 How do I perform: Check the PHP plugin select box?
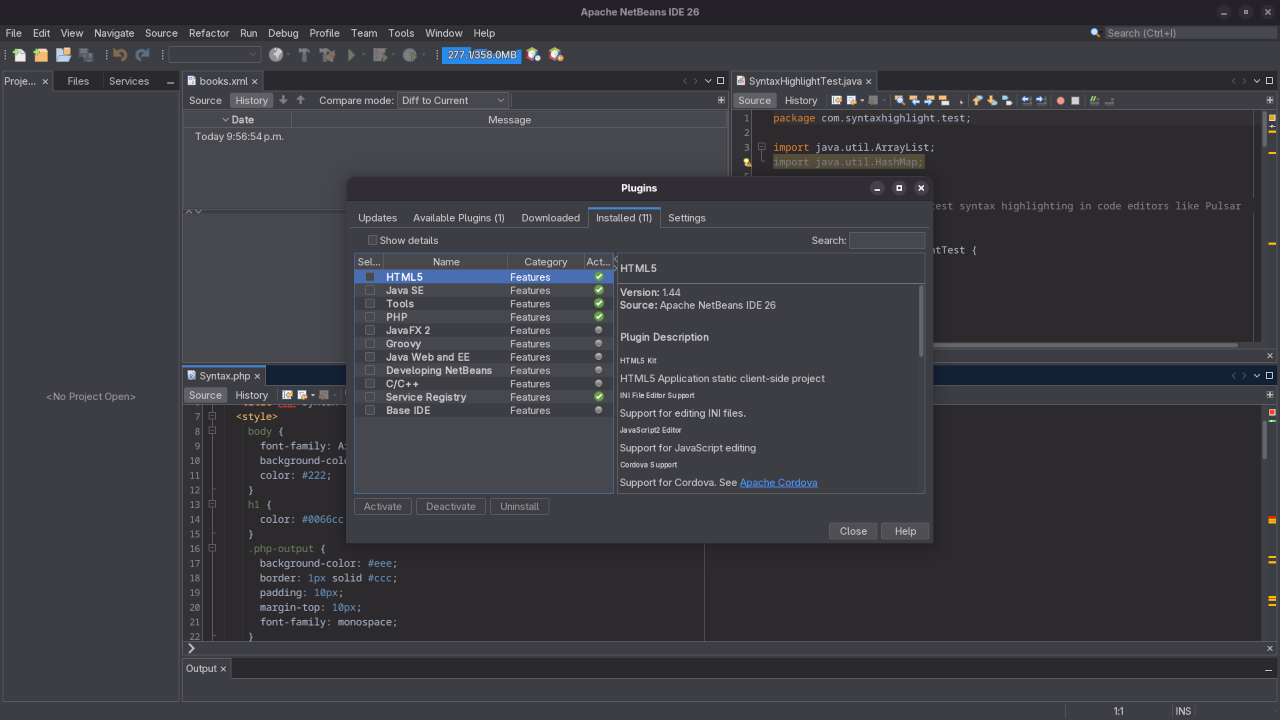tap(370, 317)
